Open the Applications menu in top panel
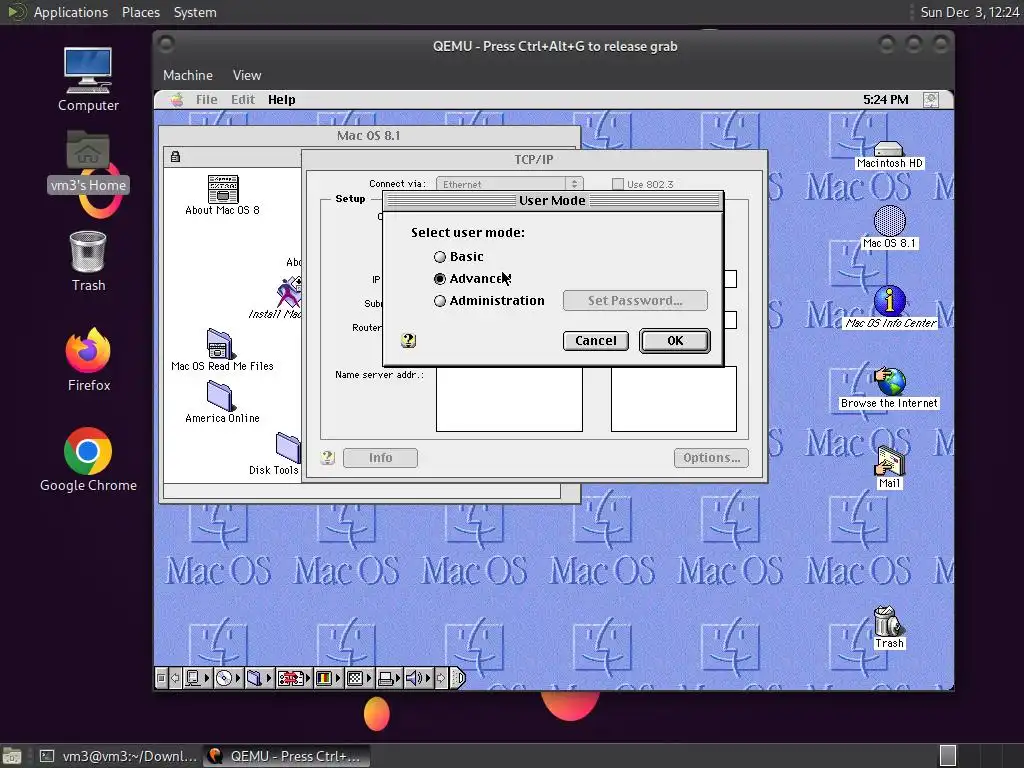The height and width of the screenshot is (768, 1024). 71,12
